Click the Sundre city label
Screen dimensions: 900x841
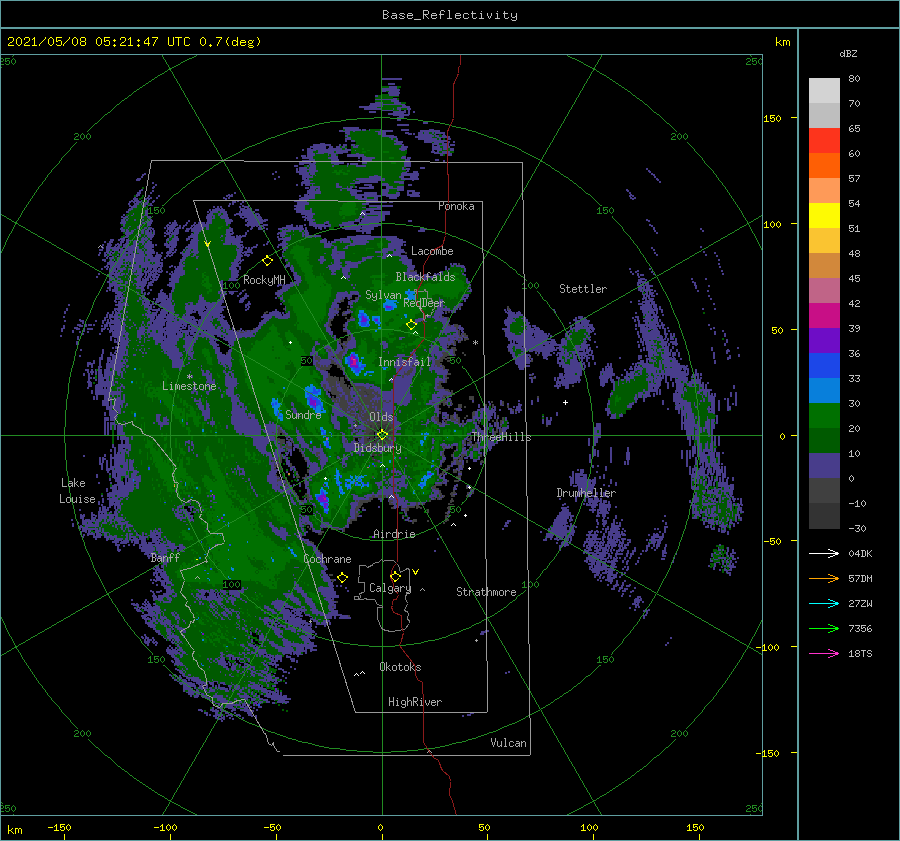click(x=303, y=414)
